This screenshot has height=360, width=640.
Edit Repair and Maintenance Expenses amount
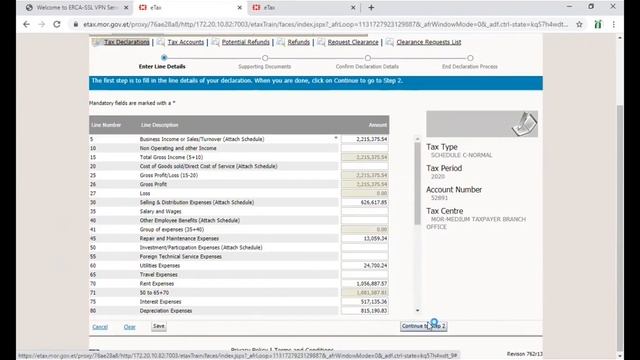pyautogui.click(x=365, y=238)
